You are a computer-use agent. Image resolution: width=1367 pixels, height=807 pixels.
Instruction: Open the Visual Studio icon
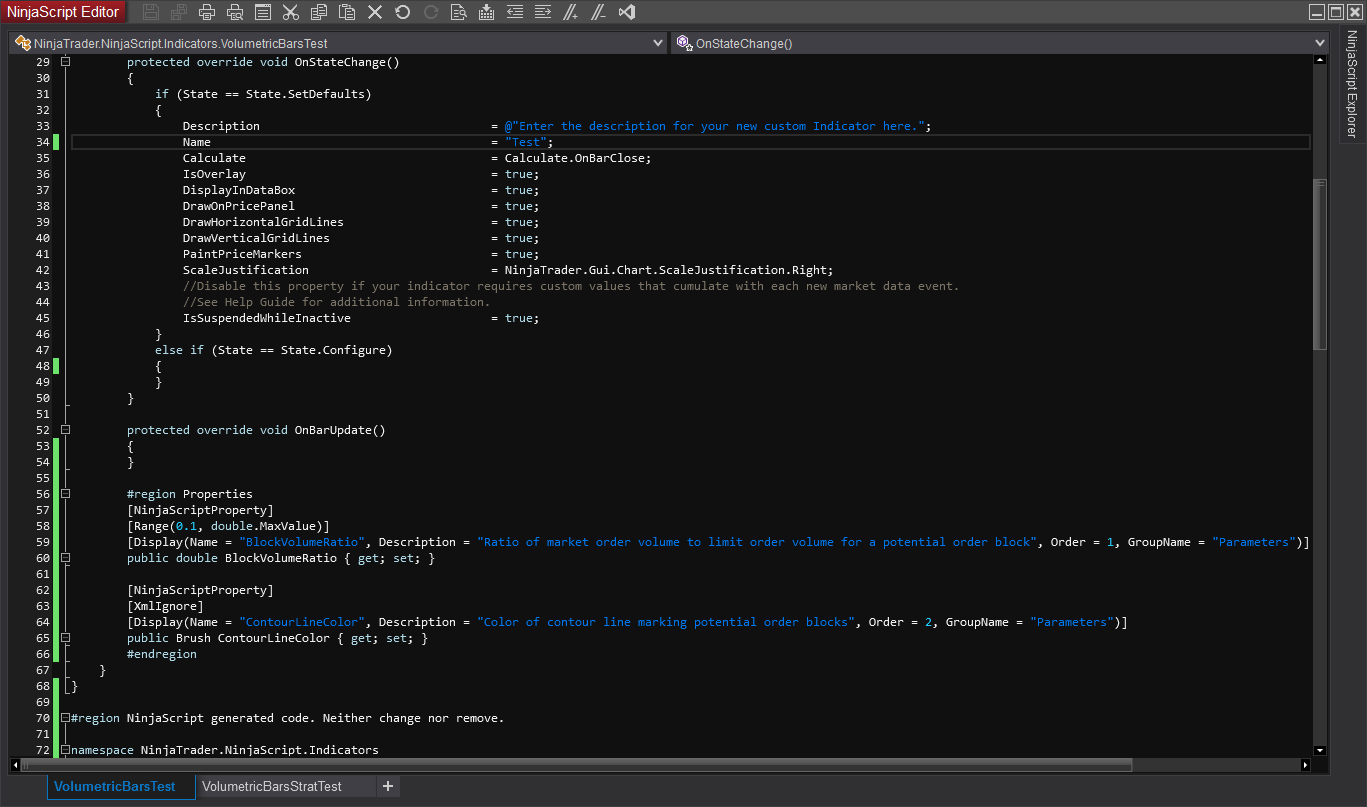(x=627, y=12)
